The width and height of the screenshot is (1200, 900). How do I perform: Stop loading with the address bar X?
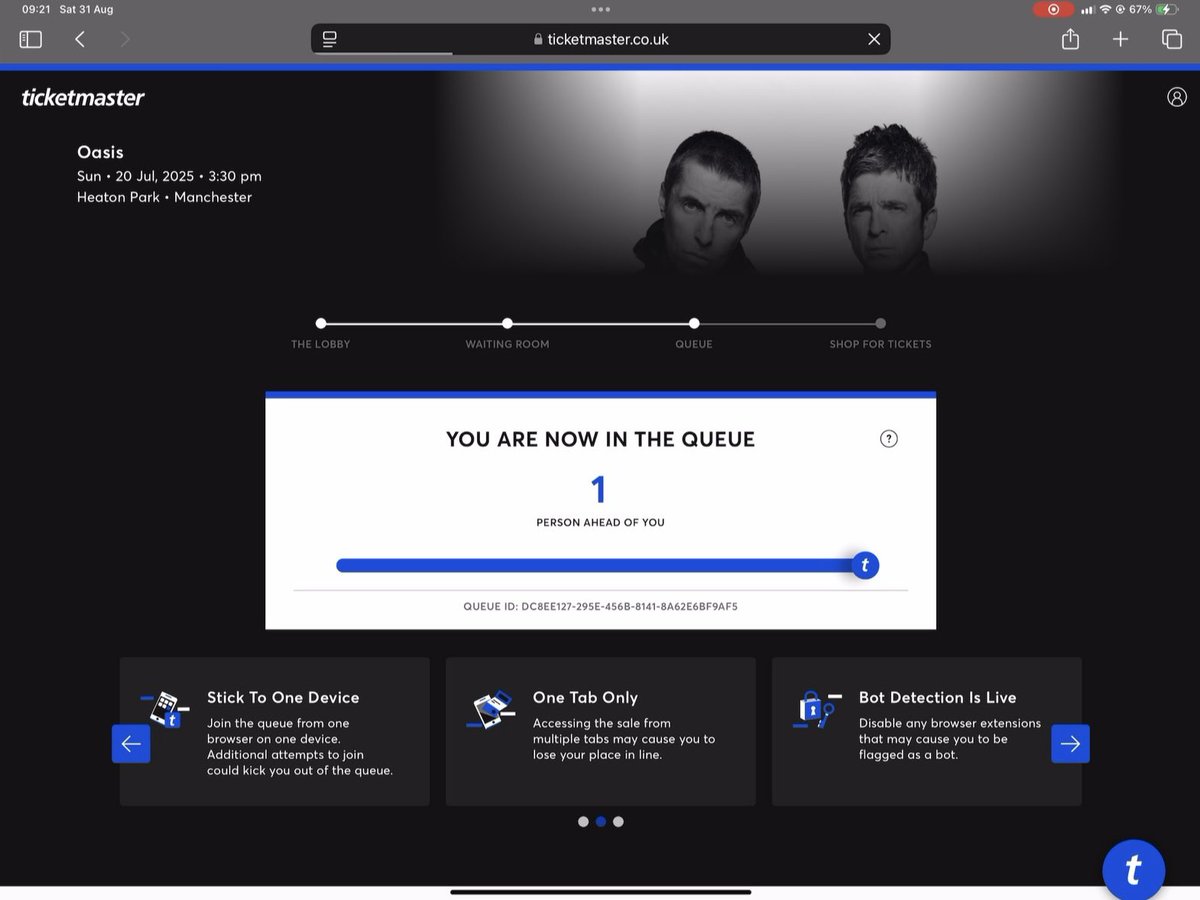(x=874, y=39)
